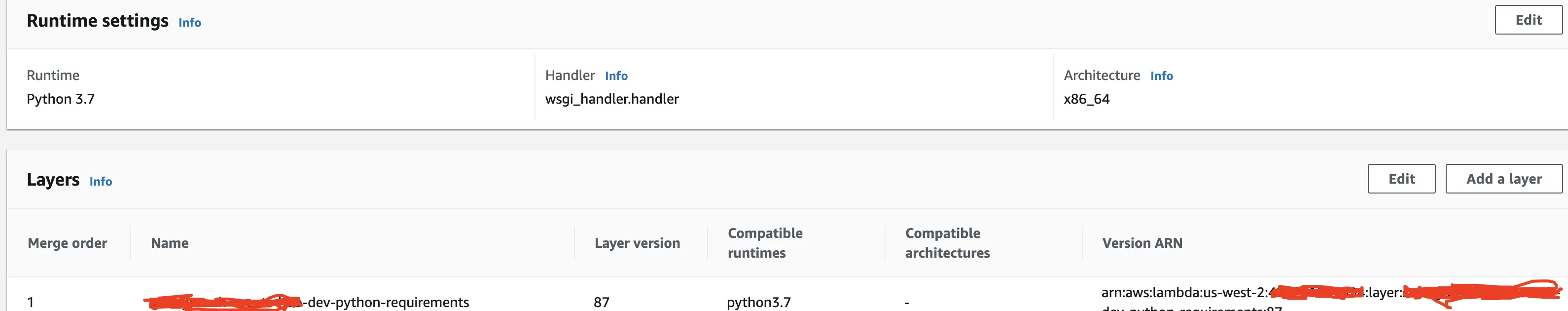This screenshot has height=311, width=1568.
Task: Open the Layers Info link
Action: [x=101, y=182]
